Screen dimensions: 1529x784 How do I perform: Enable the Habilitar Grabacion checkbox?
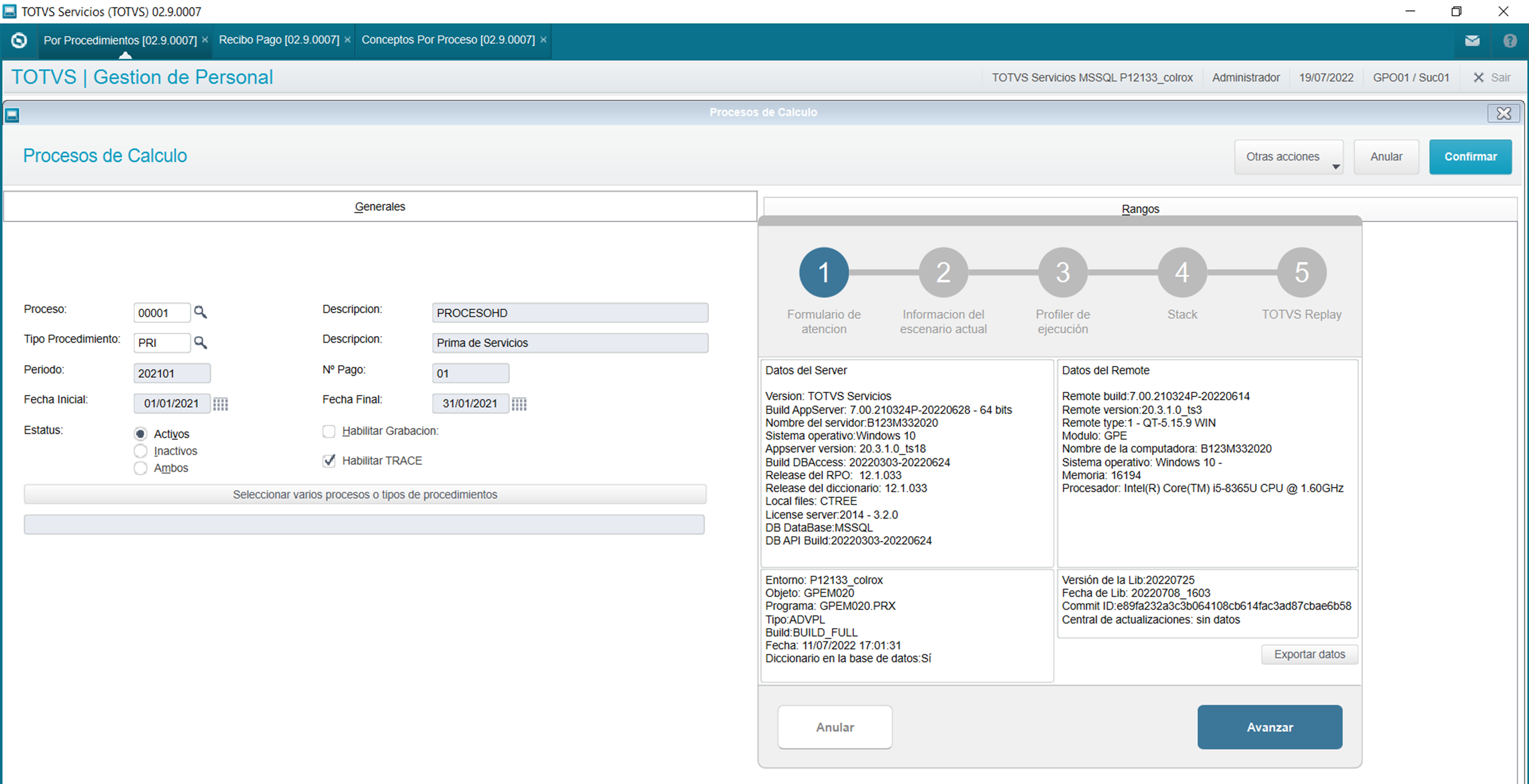pyautogui.click(x=329, y=431)
